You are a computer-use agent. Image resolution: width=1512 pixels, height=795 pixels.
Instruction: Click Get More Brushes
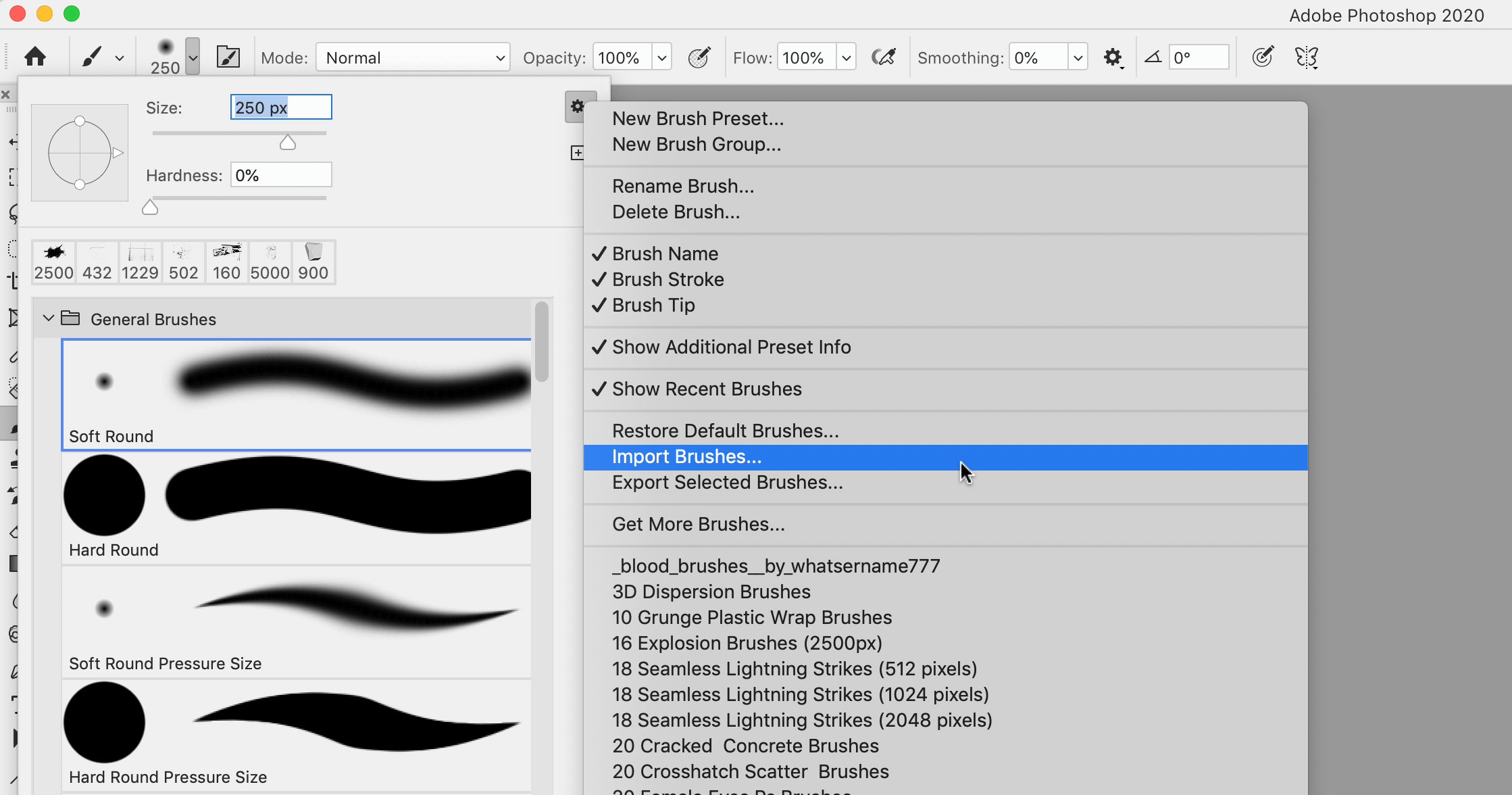699,524
